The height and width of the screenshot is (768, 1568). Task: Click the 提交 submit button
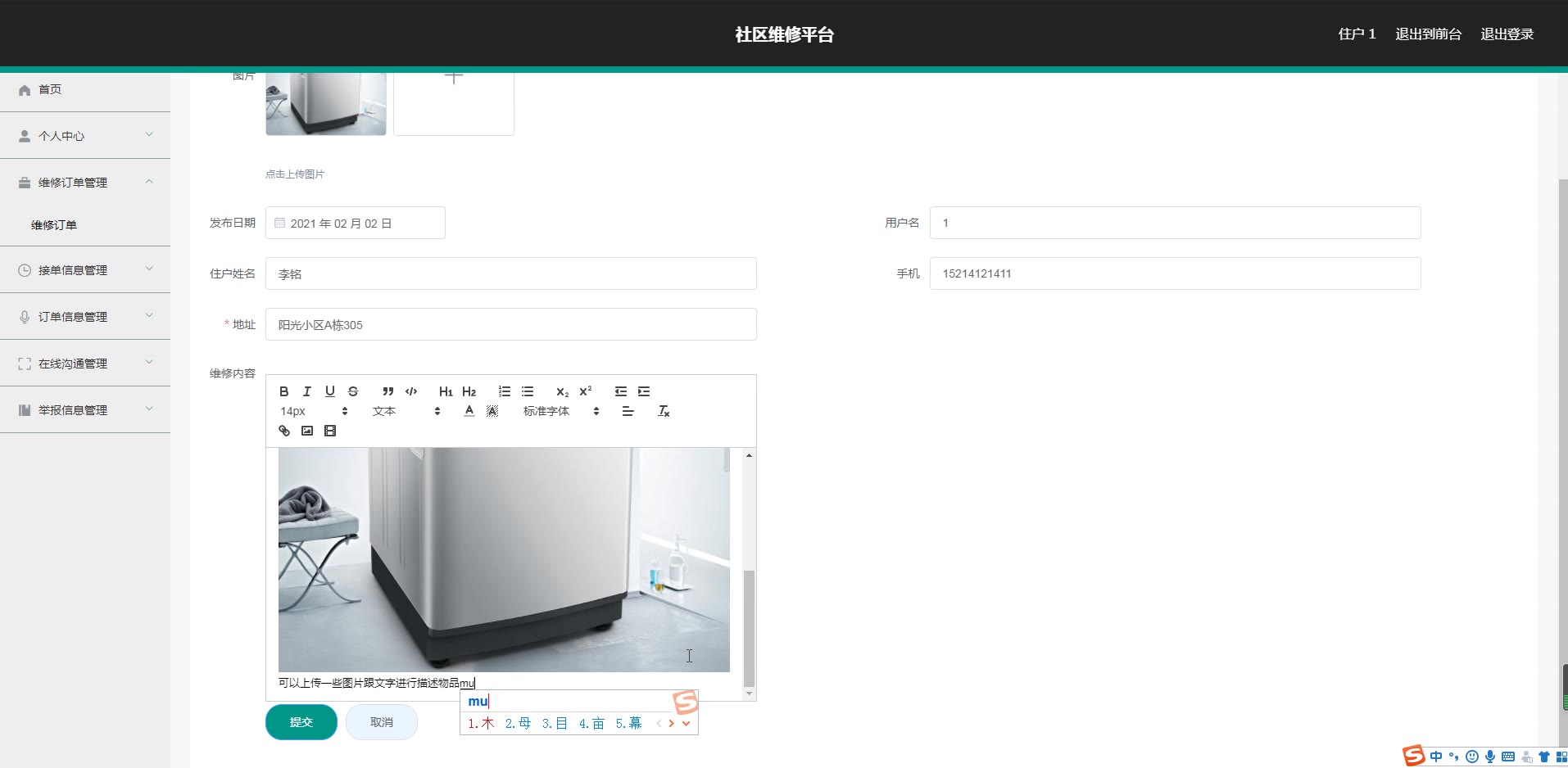click(301, 722)
